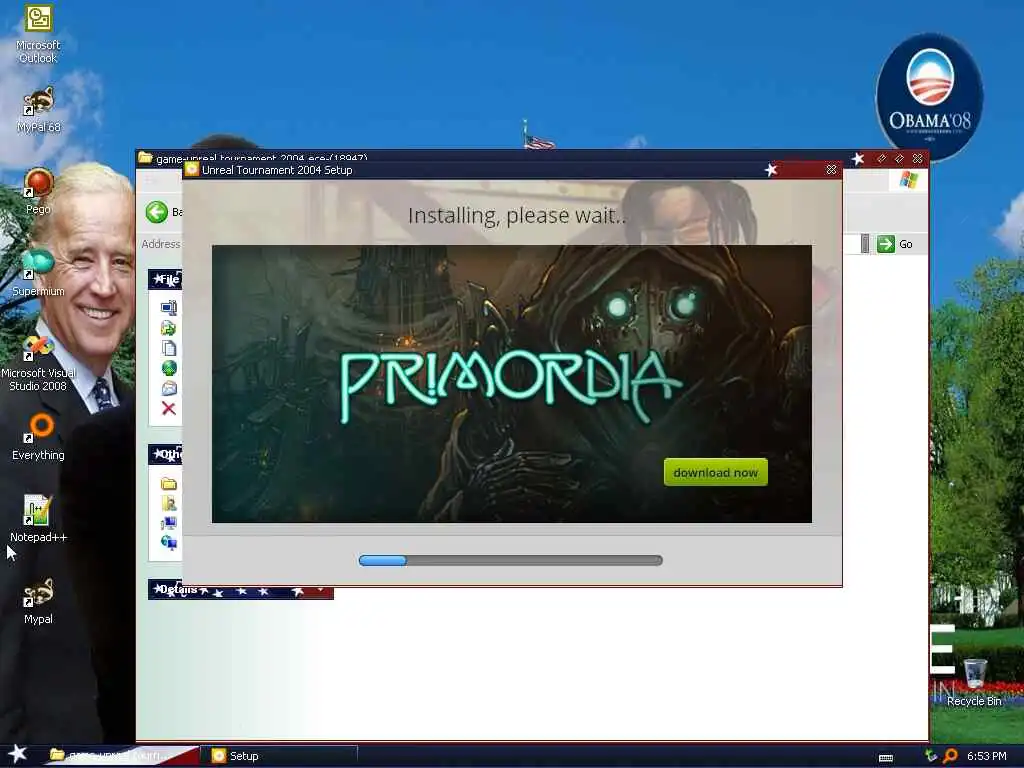
Task: Click My Documents icon under Other Places
Action: 168,503
